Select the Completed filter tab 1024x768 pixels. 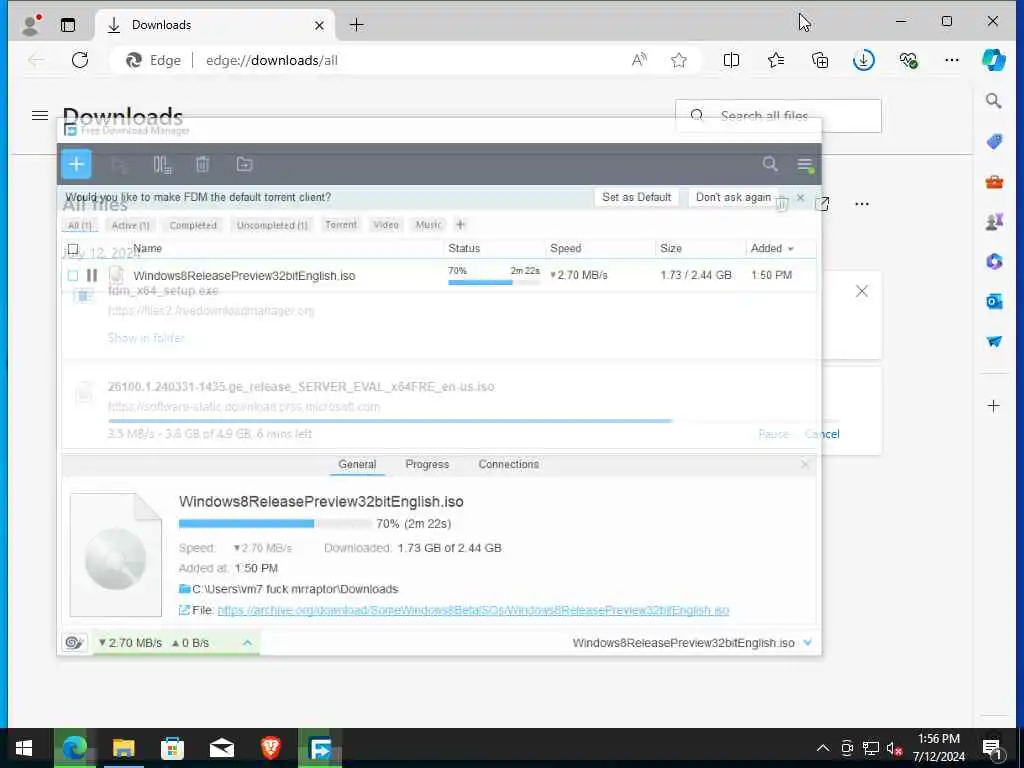pyautogui.click(x=193, y=225)
